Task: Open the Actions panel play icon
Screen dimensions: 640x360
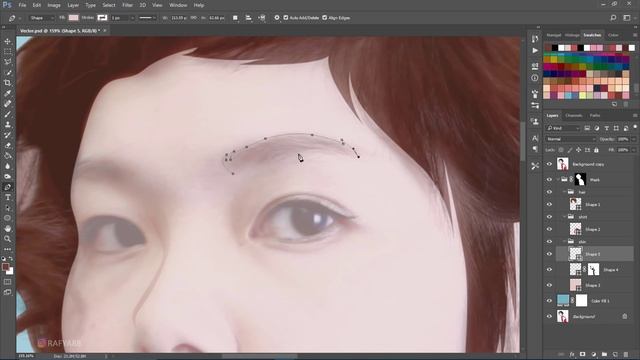Action: [535, 51]
